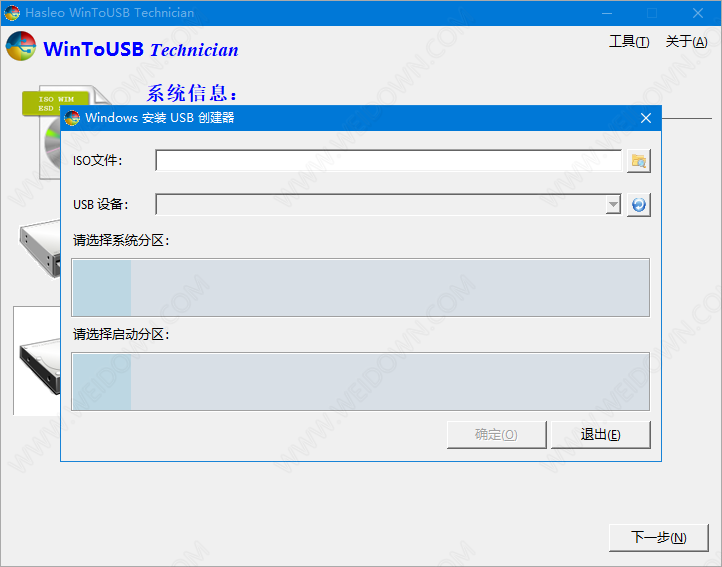Open the USB 设备 dropdown list
Viewport: 722px width, 567px height.
point(613,205)
